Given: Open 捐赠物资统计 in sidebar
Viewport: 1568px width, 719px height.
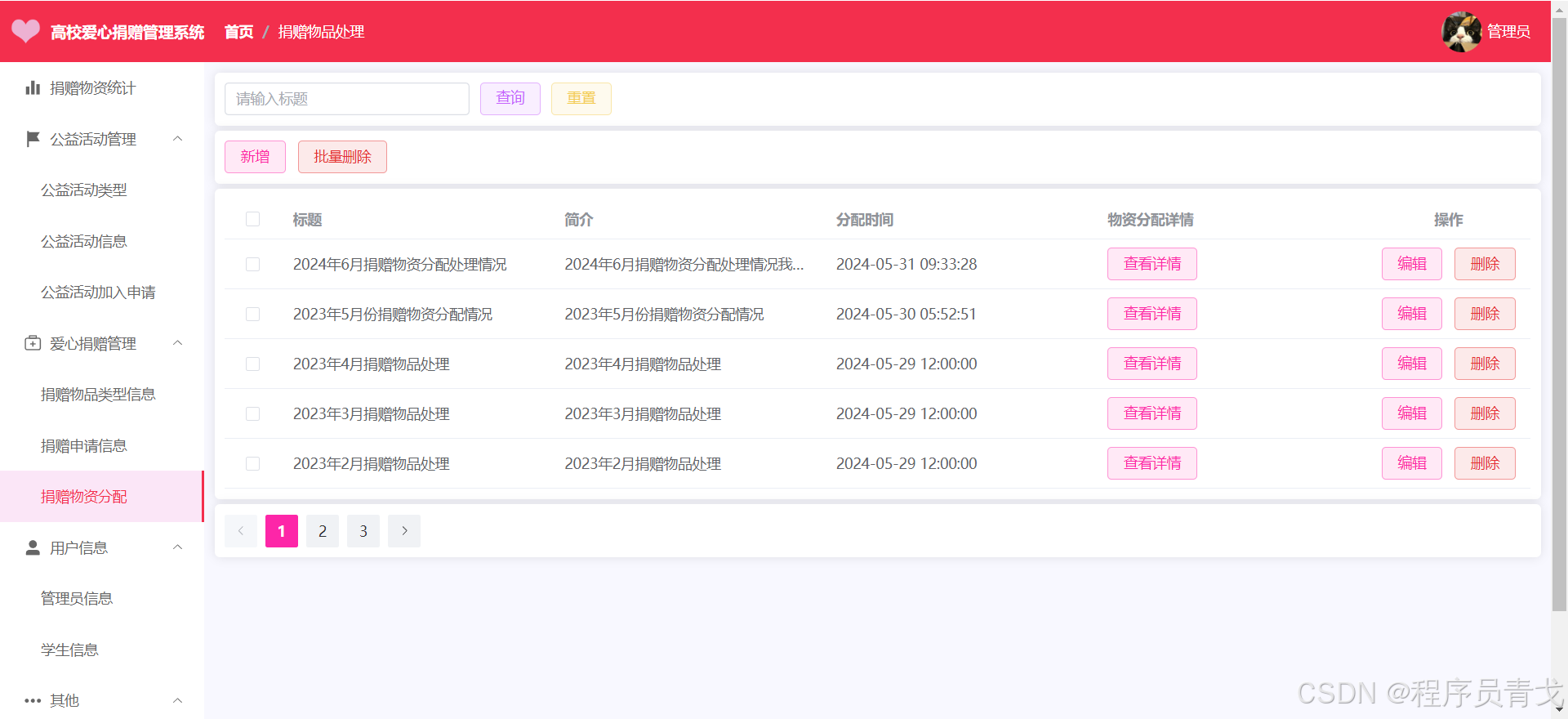Looking at the screenshot, I should tap(102, 87).
